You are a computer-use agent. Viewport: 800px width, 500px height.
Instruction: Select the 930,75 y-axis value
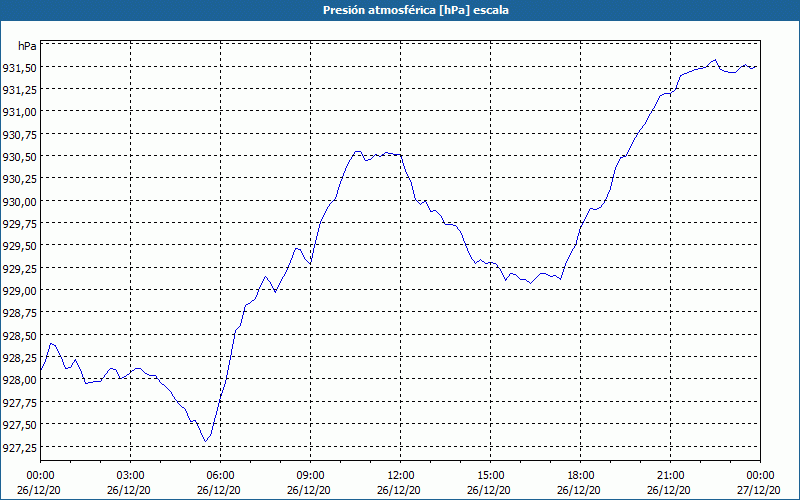(19, 134)
